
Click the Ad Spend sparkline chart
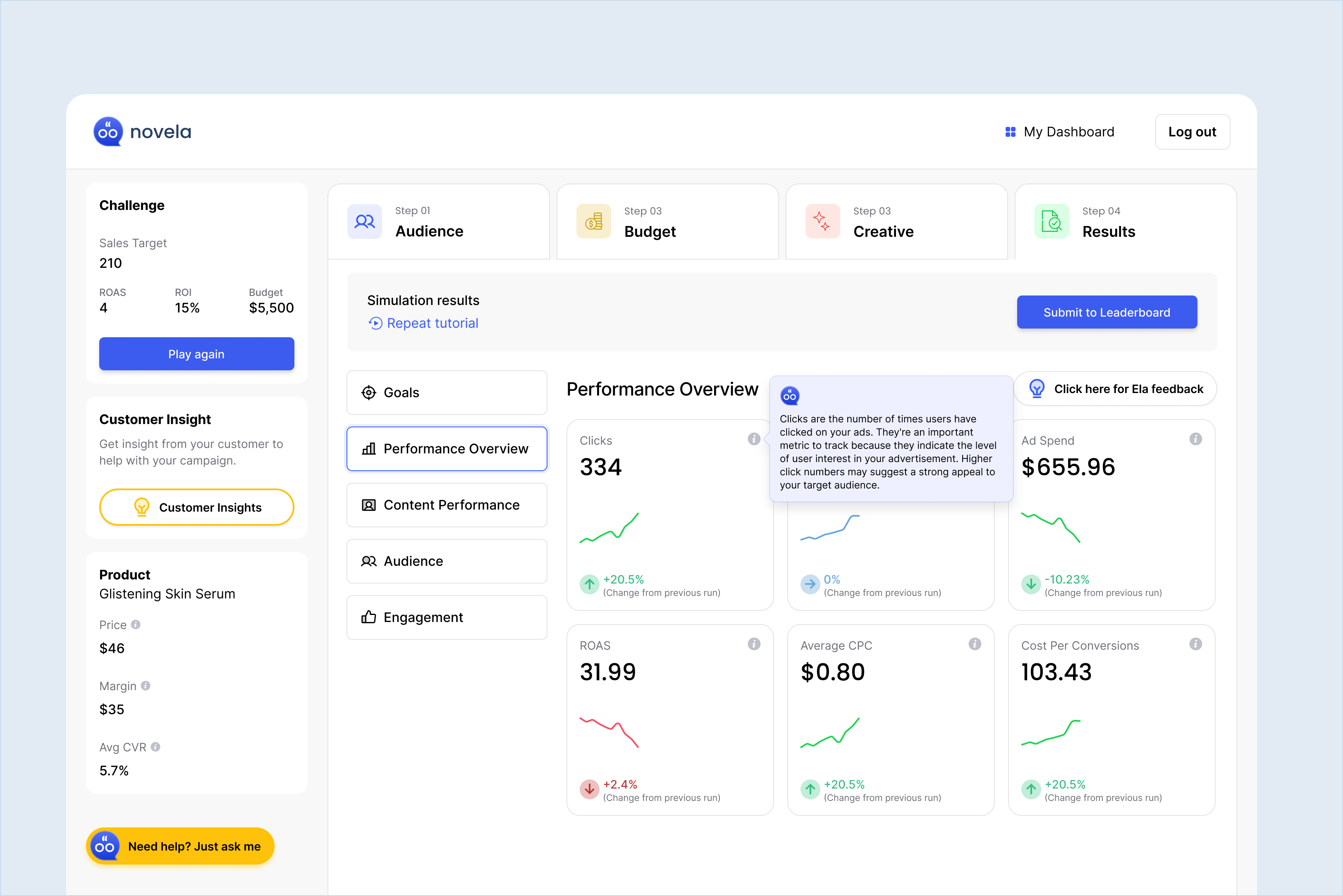click(x=1050, y=528)
